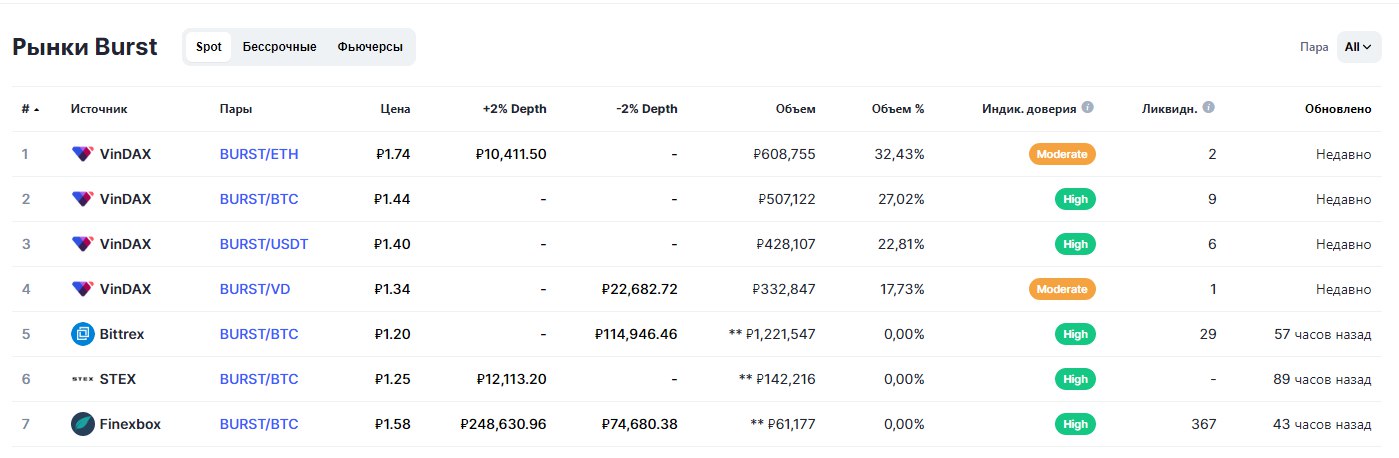The image size is (1399, 458).
Task: Click the depth value ₽12,113.20
Action: tap(511, 379)
